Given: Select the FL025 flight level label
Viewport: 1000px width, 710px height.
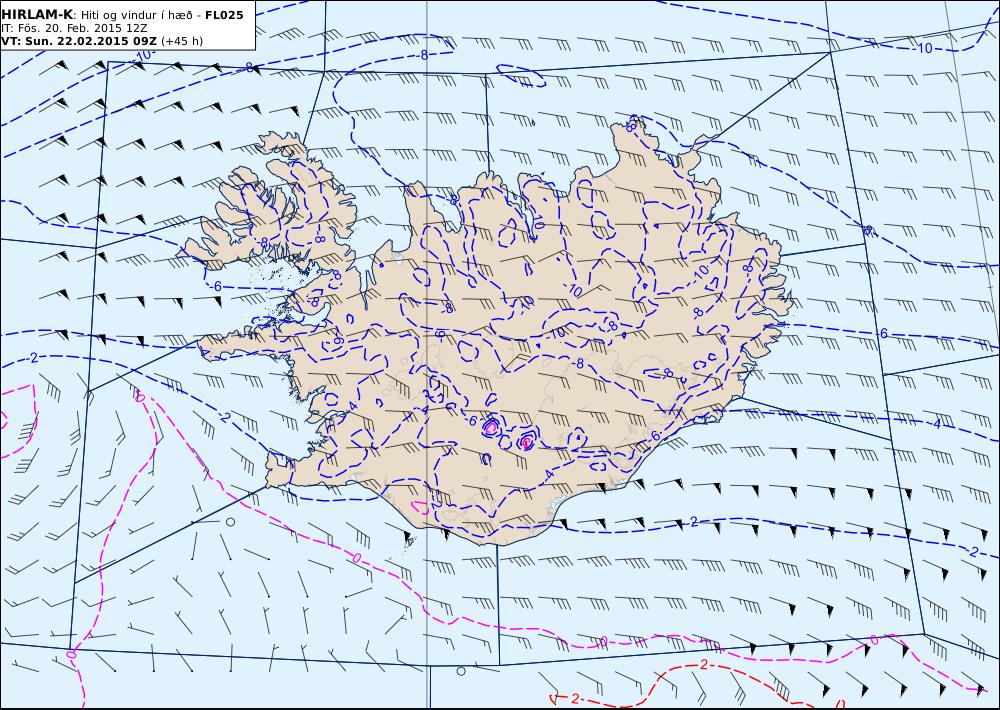Looking at the screenshot, I should tap(224, 15).
